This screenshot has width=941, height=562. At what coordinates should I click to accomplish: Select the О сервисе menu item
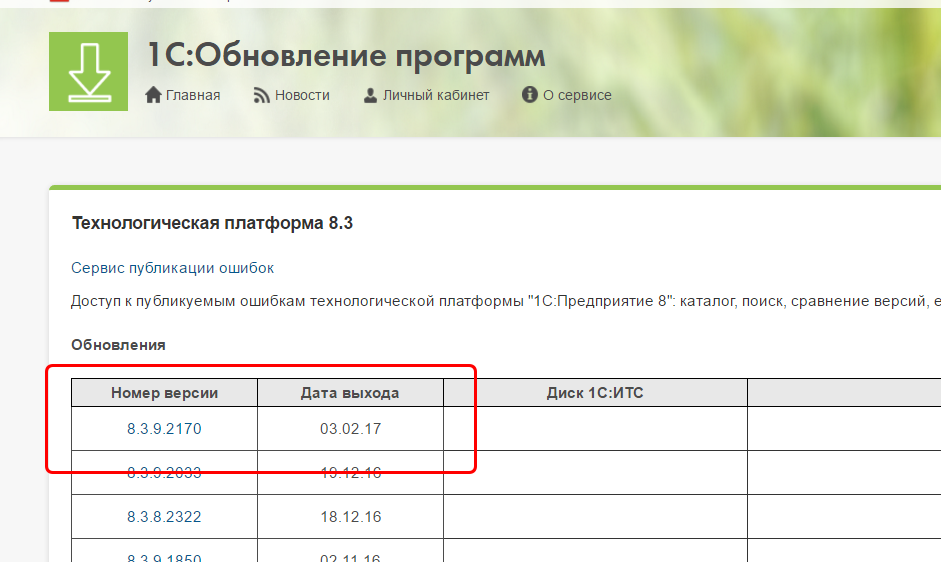pos(577,95)
